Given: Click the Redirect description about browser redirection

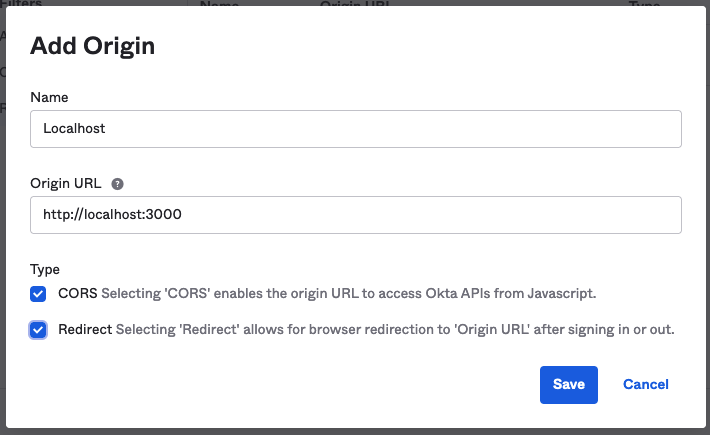Looking at the screenshot, I should pyautogui.click(x=395, y=330).
